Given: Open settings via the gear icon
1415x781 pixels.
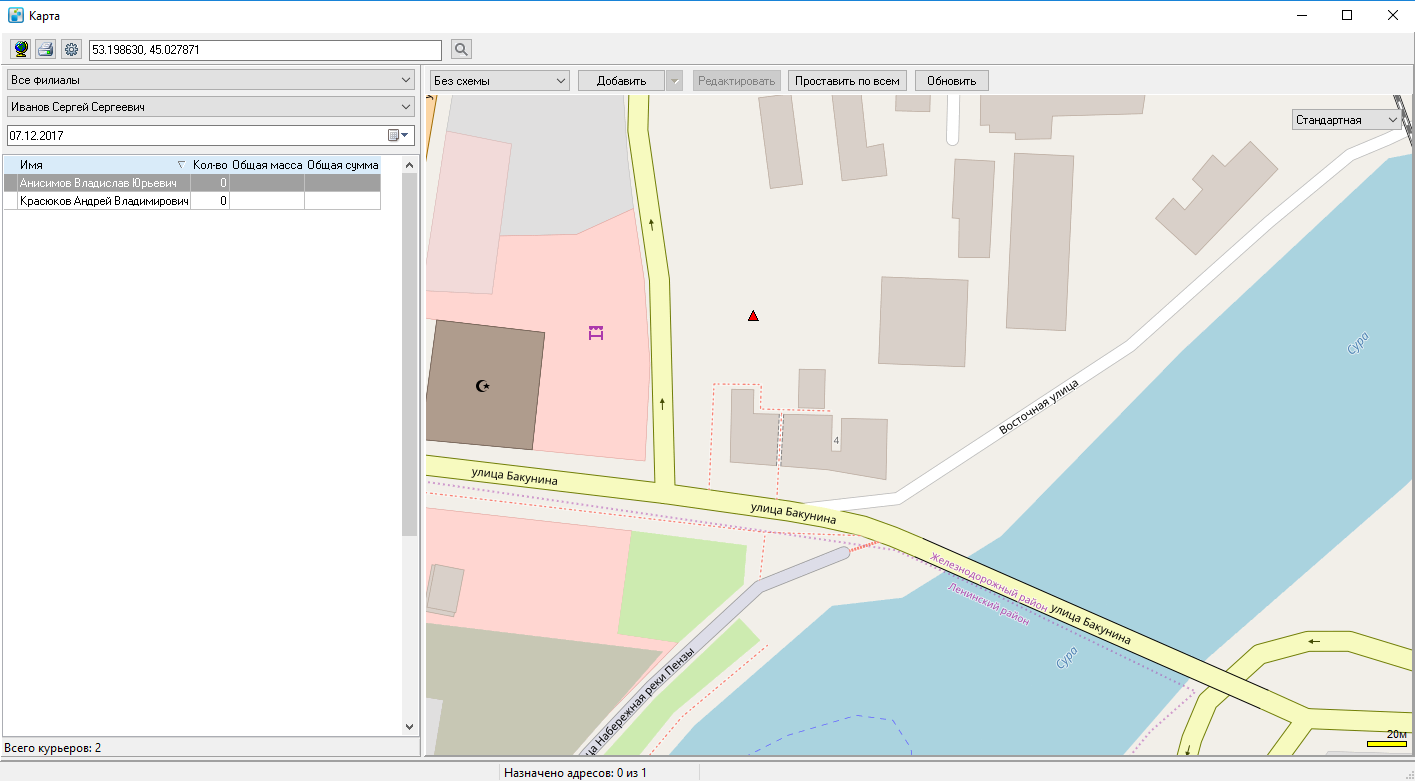Looking at the screenshot, I should (x=71, y=49).
